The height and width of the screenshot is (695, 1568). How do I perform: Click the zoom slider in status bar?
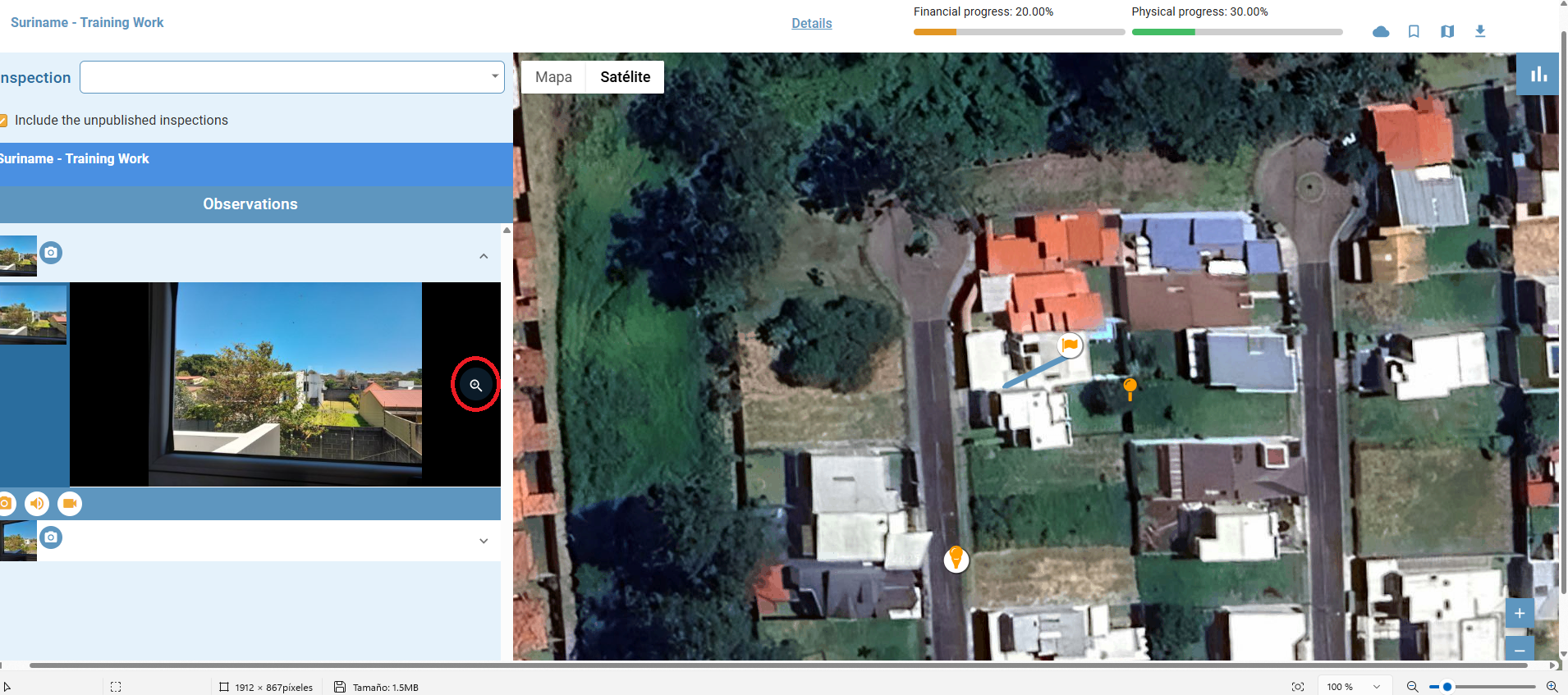pyautogui.click(x=1483, y=687)
